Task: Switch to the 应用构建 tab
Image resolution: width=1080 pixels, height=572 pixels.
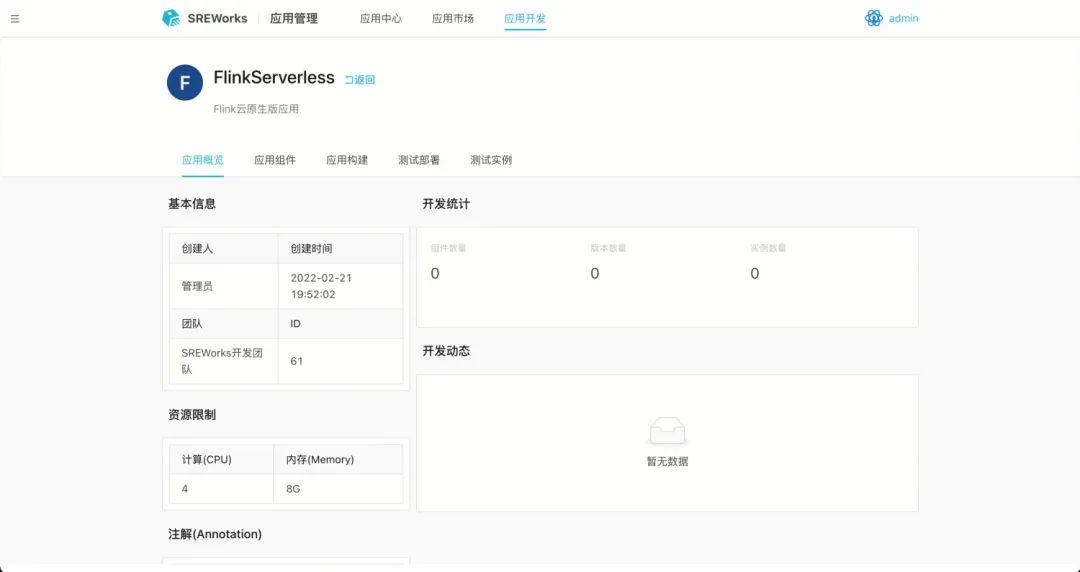Action: [347, 160]
